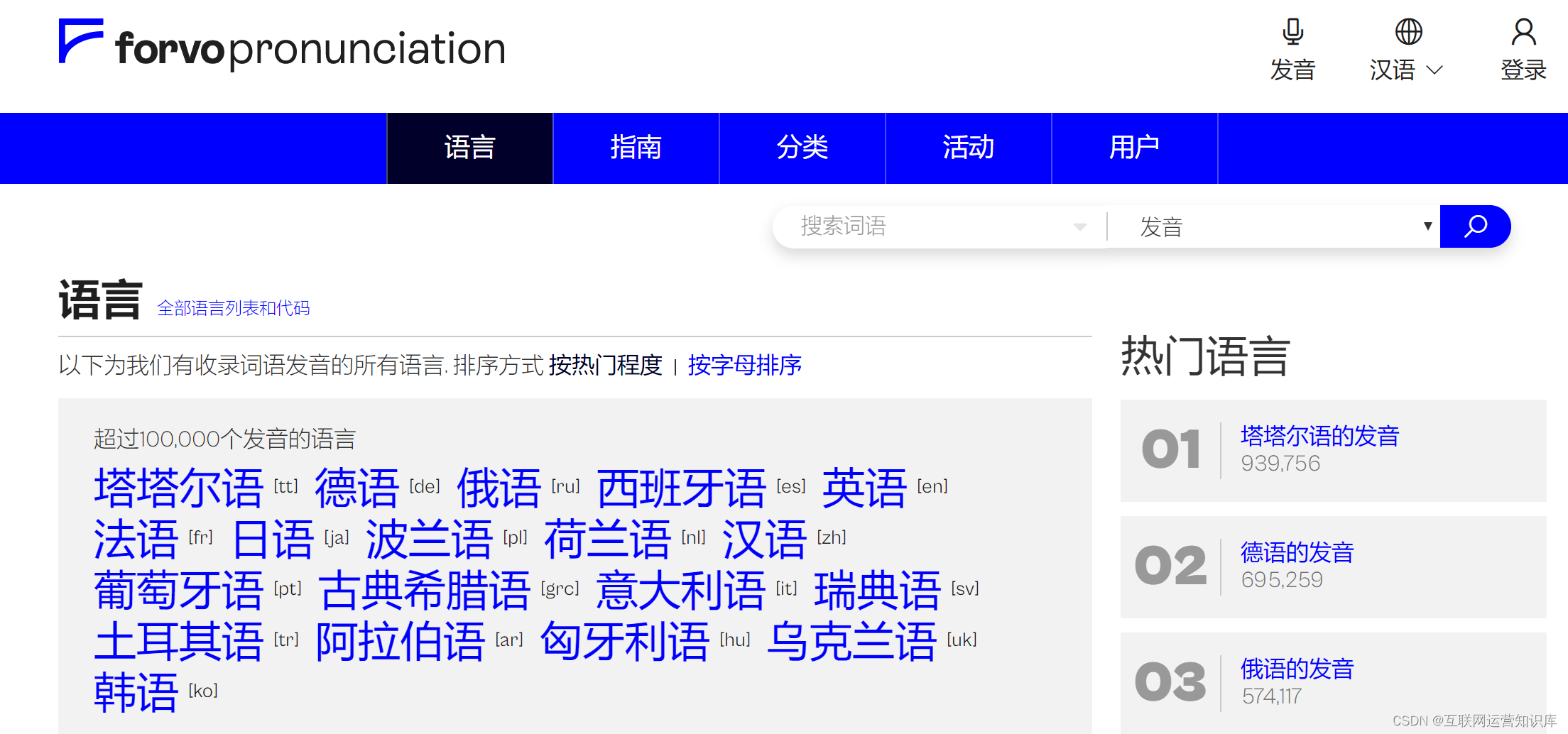Open 俄语的发音 in popular languages
1568x734 pixels.
1297,669
